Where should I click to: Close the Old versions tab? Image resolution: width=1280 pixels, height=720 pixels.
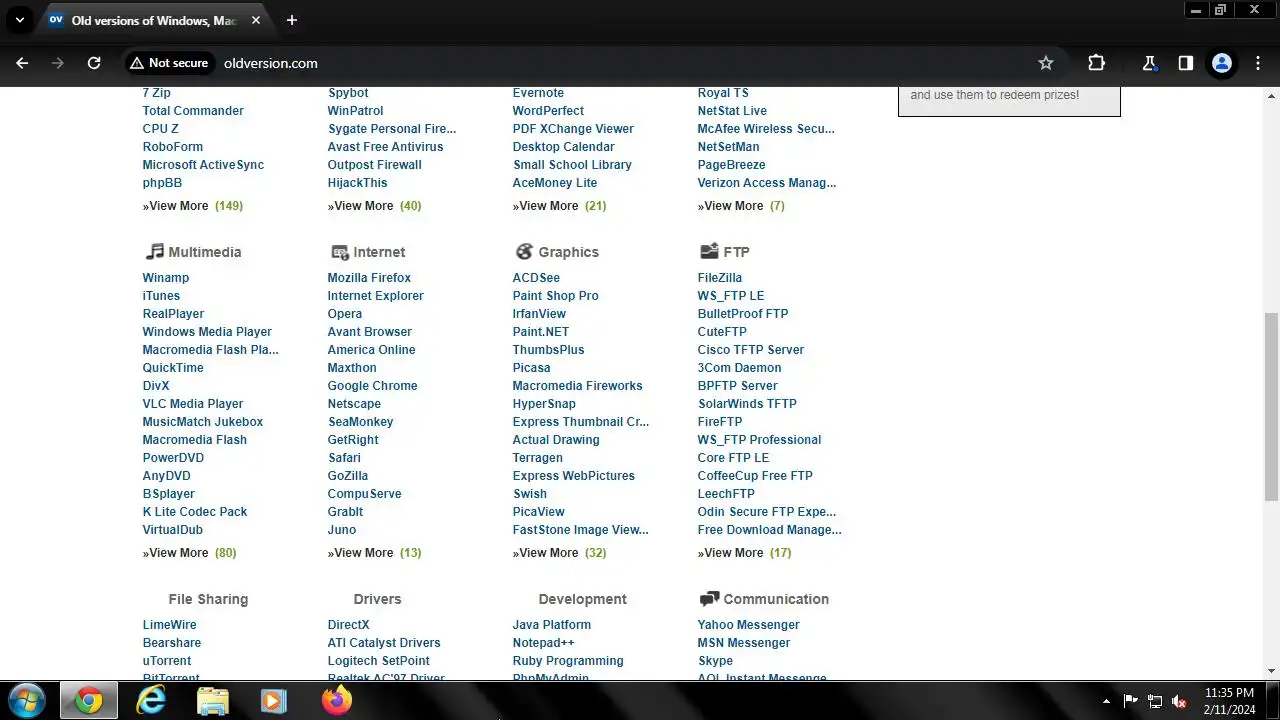point(256,20)
